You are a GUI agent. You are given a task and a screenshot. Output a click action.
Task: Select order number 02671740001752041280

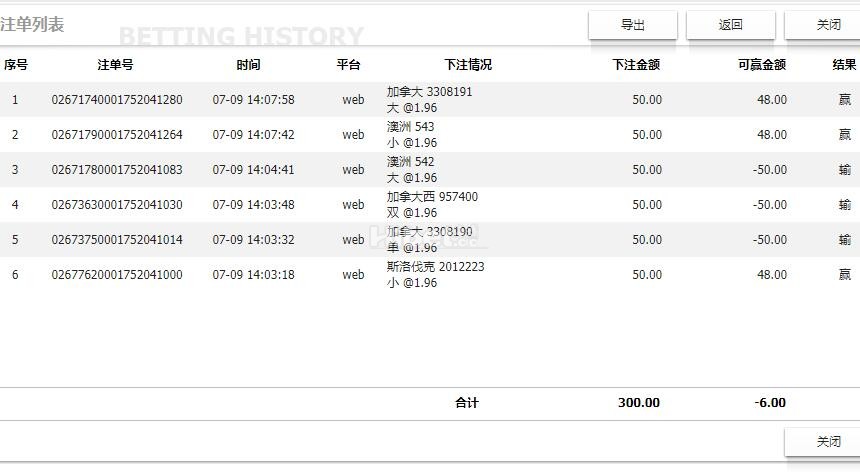tap(117, 100)
